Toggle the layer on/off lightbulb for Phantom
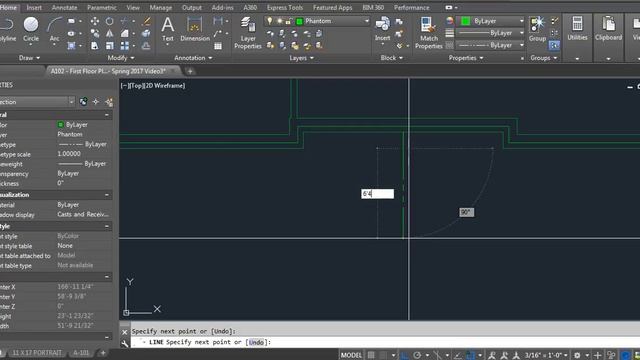The width and height of the screenshot is (640, 360). pyautogui.click(x=270, y=21)
